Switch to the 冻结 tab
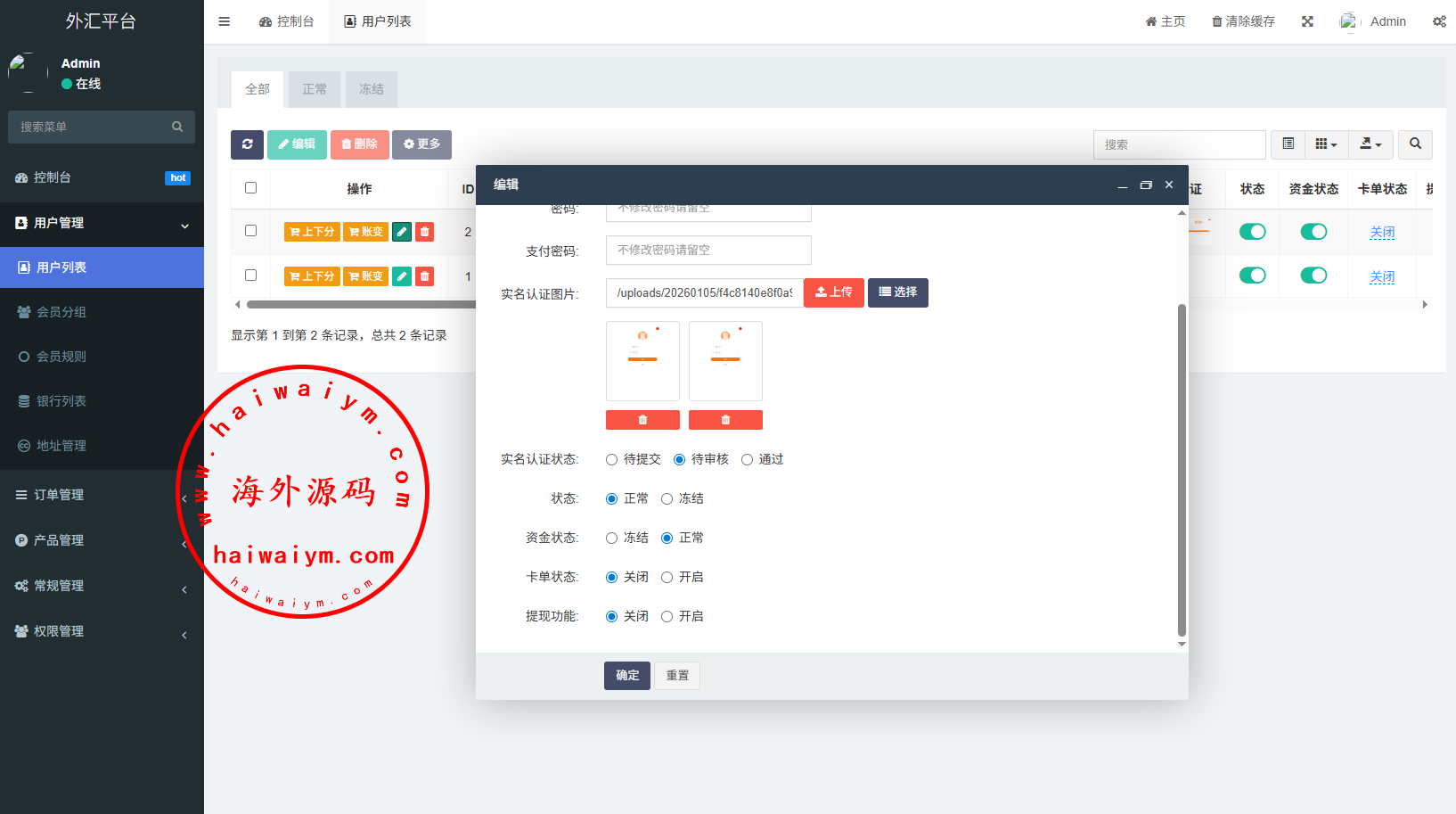The width and height of the screenshot is (1456, 814). click(x=371, y=89)
